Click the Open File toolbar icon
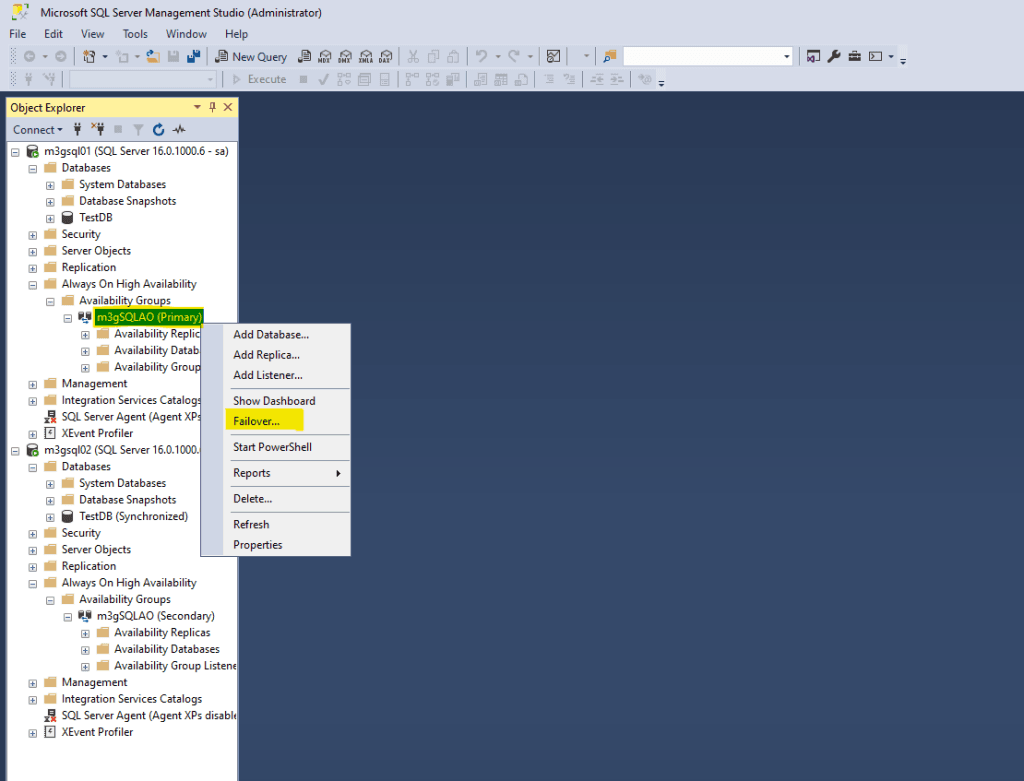Viewport: 1024px width, 781px height. [x=153, y=57]
